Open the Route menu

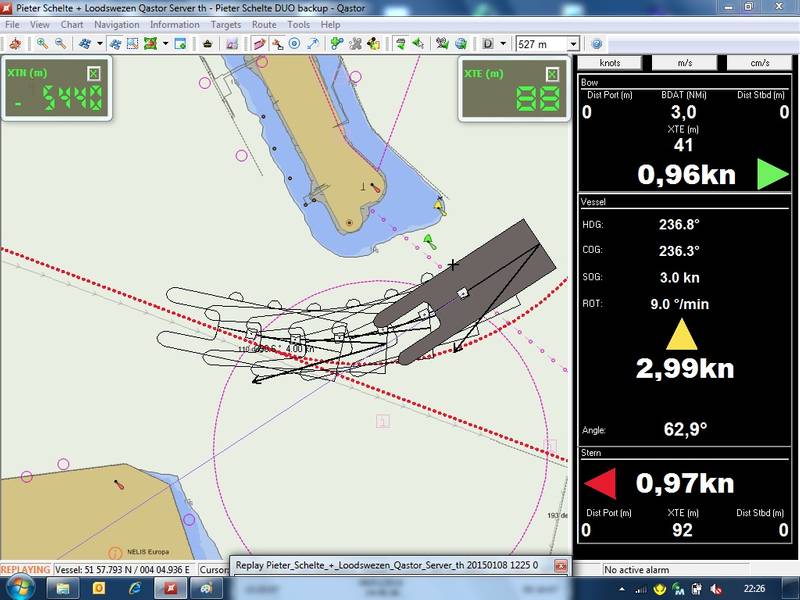coord(264,24)
